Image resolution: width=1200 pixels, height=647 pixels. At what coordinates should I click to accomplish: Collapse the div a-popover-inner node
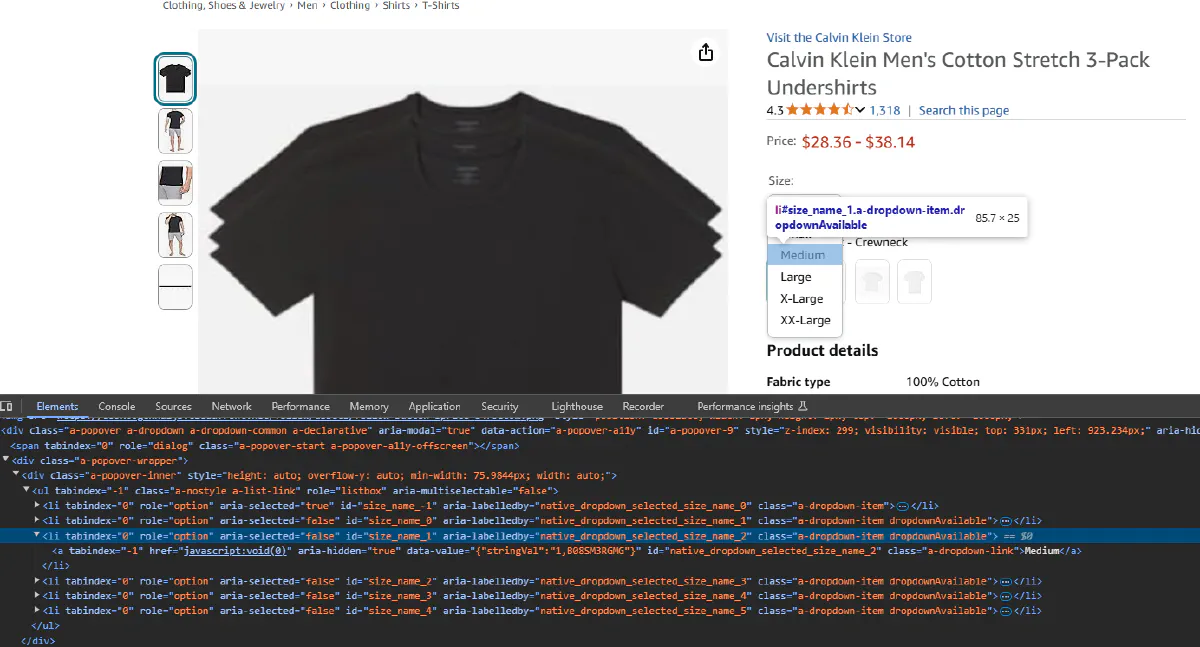[16, 476]
